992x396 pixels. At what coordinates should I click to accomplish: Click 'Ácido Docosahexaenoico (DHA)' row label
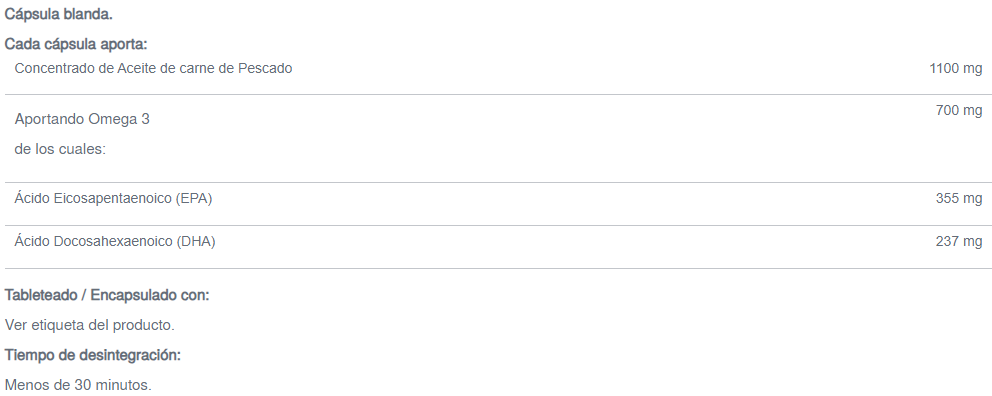click(115, 242)
